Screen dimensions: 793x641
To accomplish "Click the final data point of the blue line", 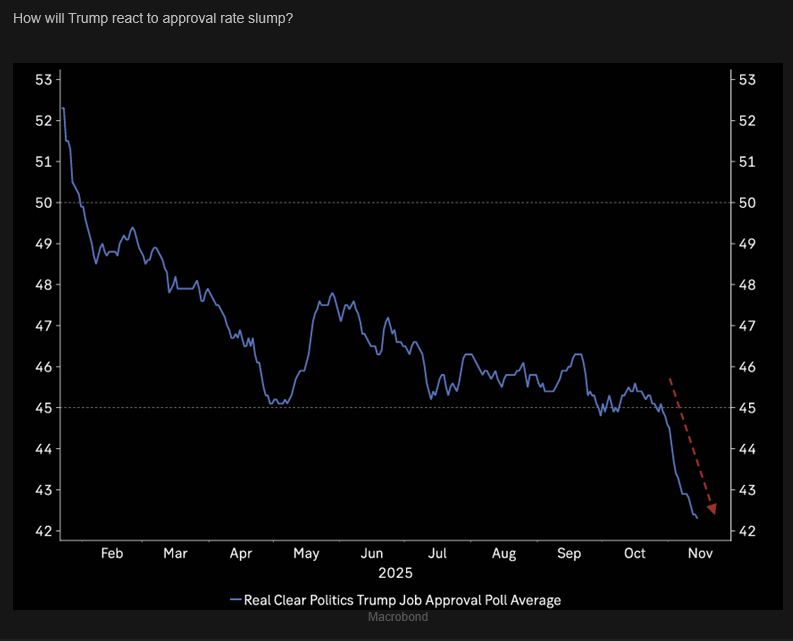I will (696, 517).
